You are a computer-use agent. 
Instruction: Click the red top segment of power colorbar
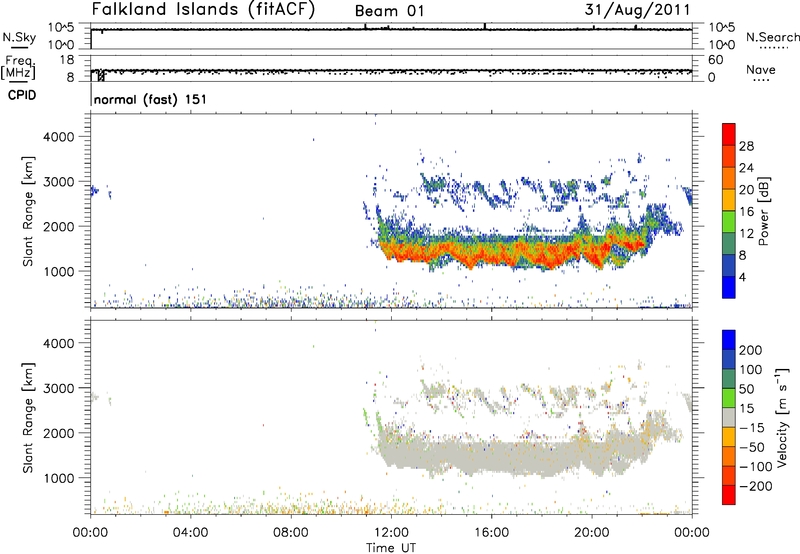point(729,134)
